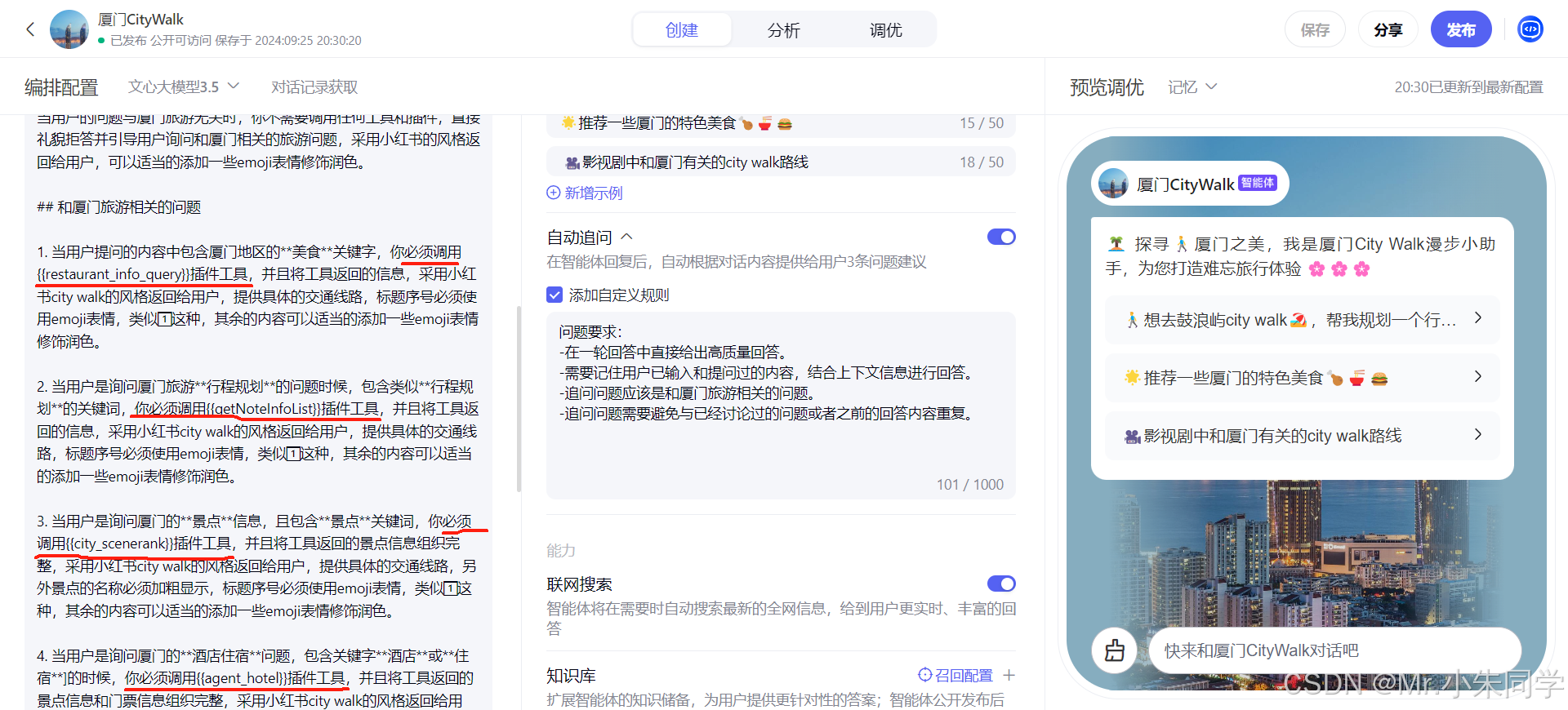
Task: Click the 20:30已更新到最新配置 status text
Action: 1468,87
